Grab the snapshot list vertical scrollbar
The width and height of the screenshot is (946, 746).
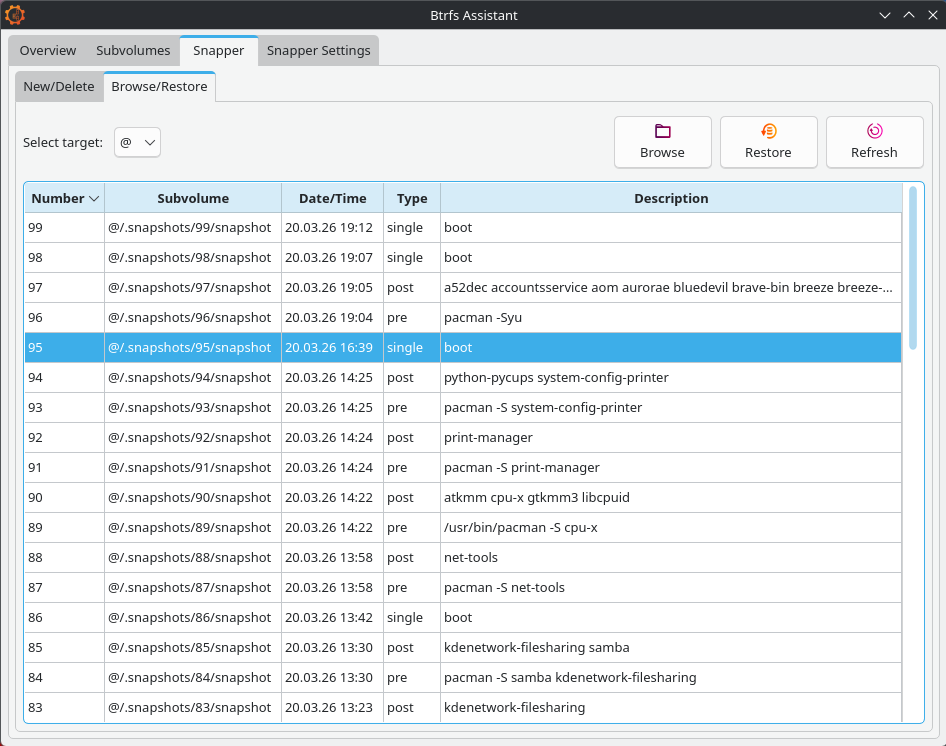(x=912, y=268)
